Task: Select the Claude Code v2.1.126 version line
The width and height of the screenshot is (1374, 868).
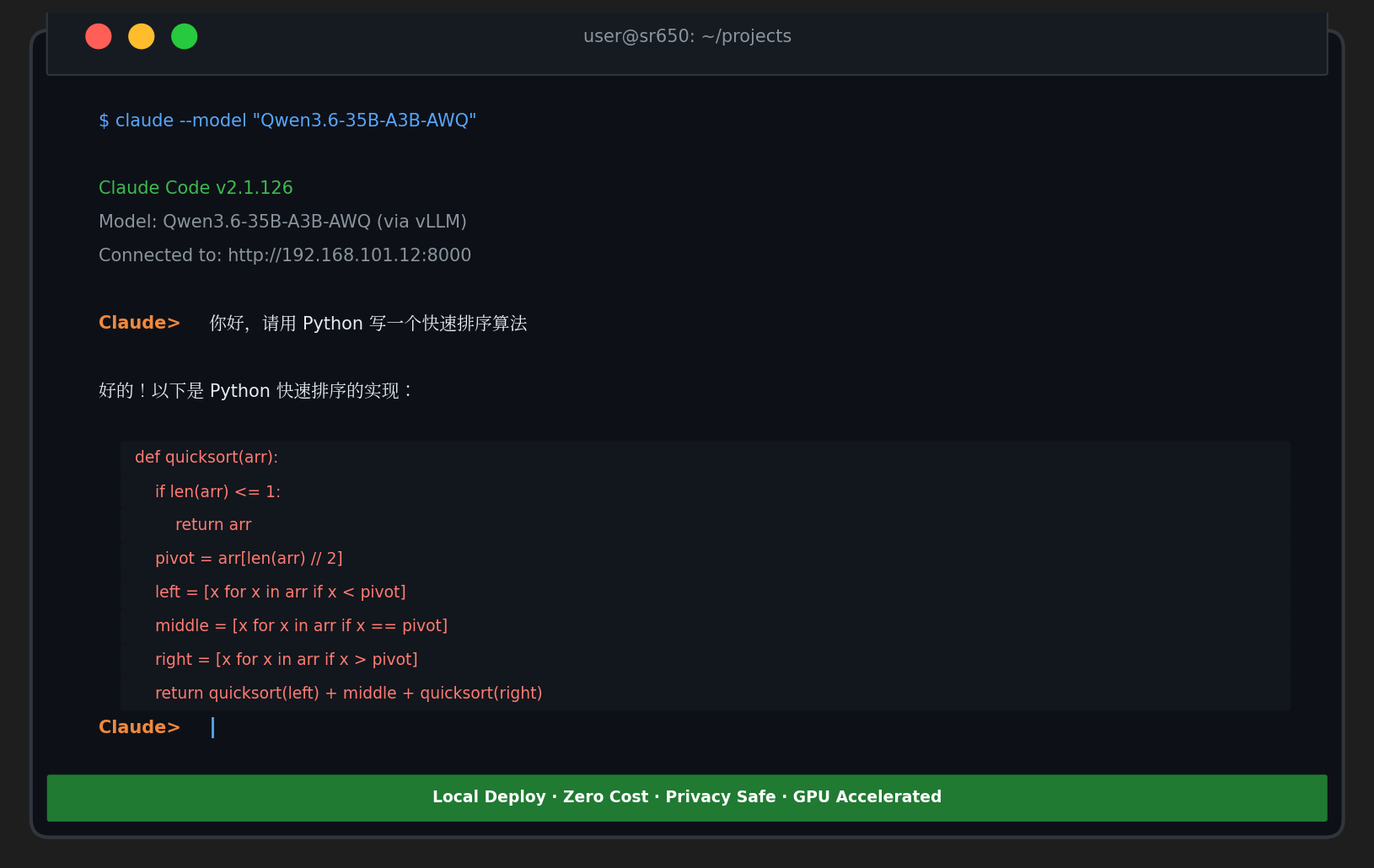Action: pyautogui.click(x=196, y=188)
